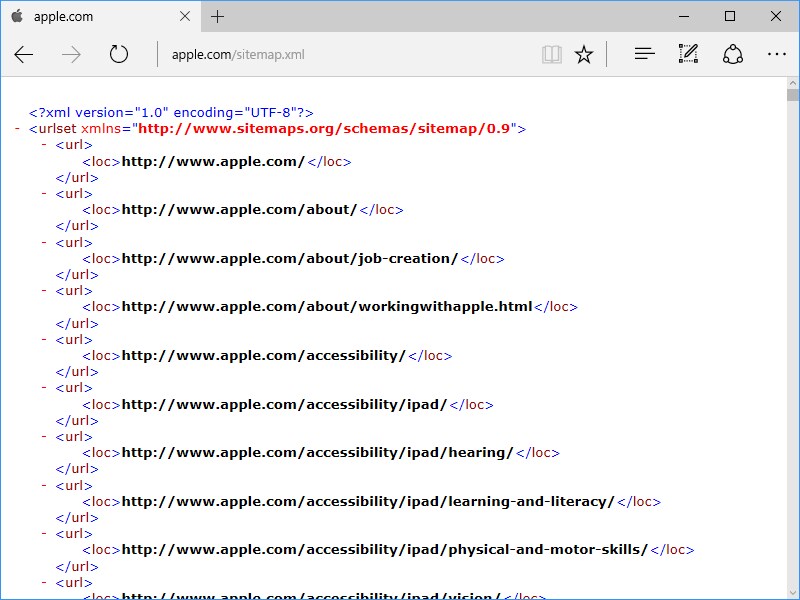Open the Share icon
The image size is (800, 600).
pyautogui.click(x=733, y=54)
